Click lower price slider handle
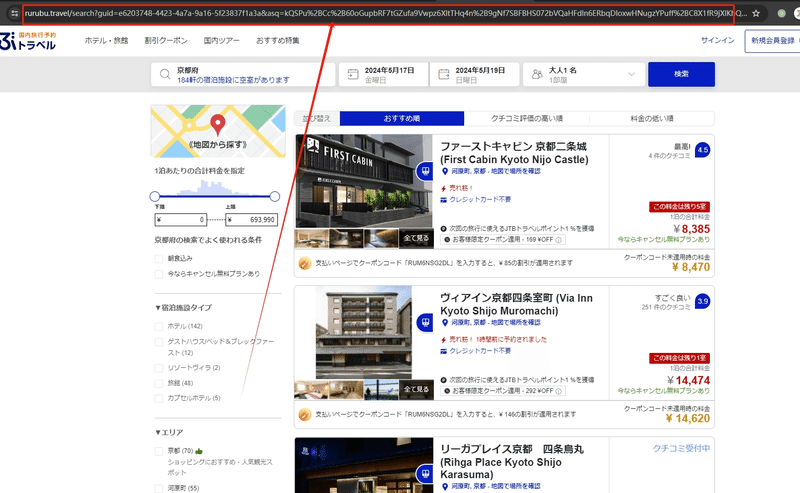The width and height of the screenshot is (800, 493). click(x=155, y=196)
